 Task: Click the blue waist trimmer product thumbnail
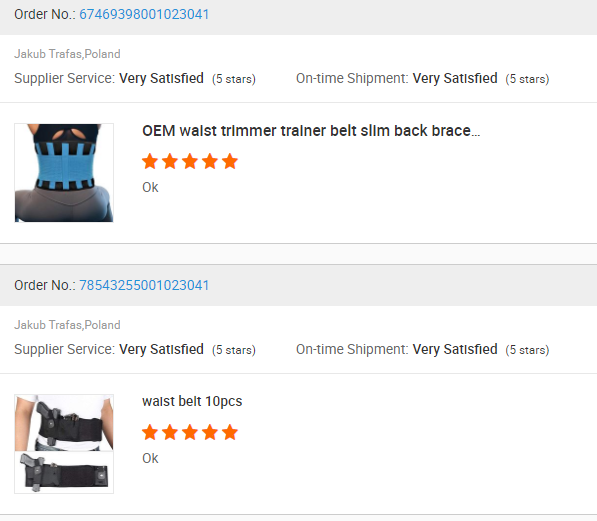(64, 173)
